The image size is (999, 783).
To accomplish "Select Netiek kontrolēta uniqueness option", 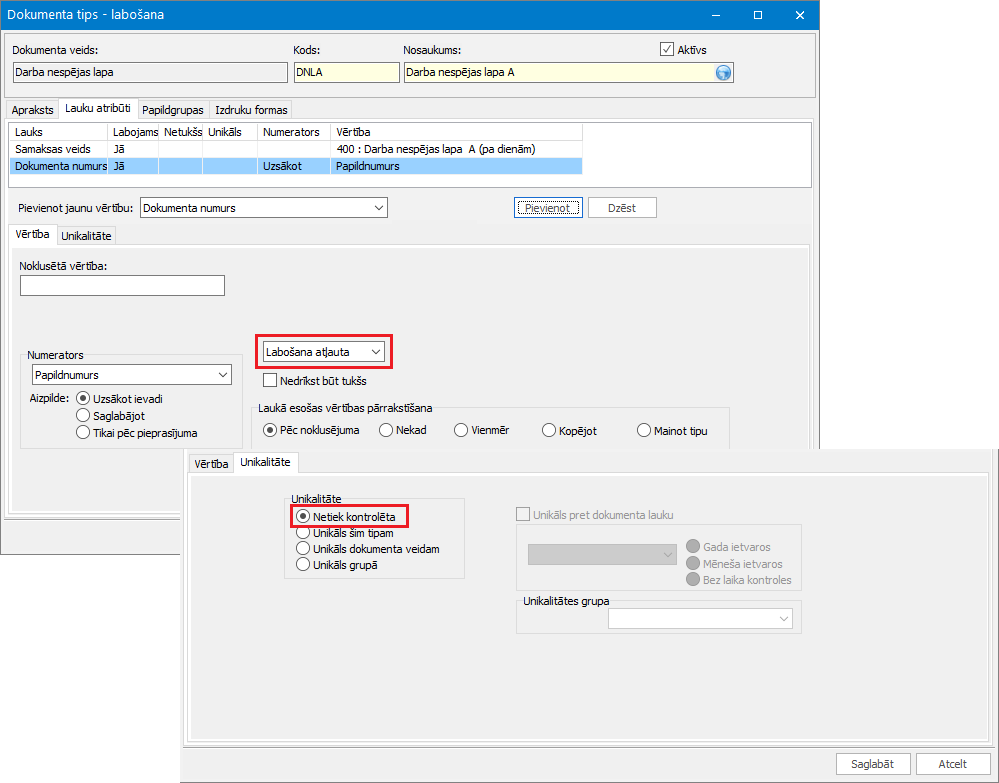I will pos(303,517).
